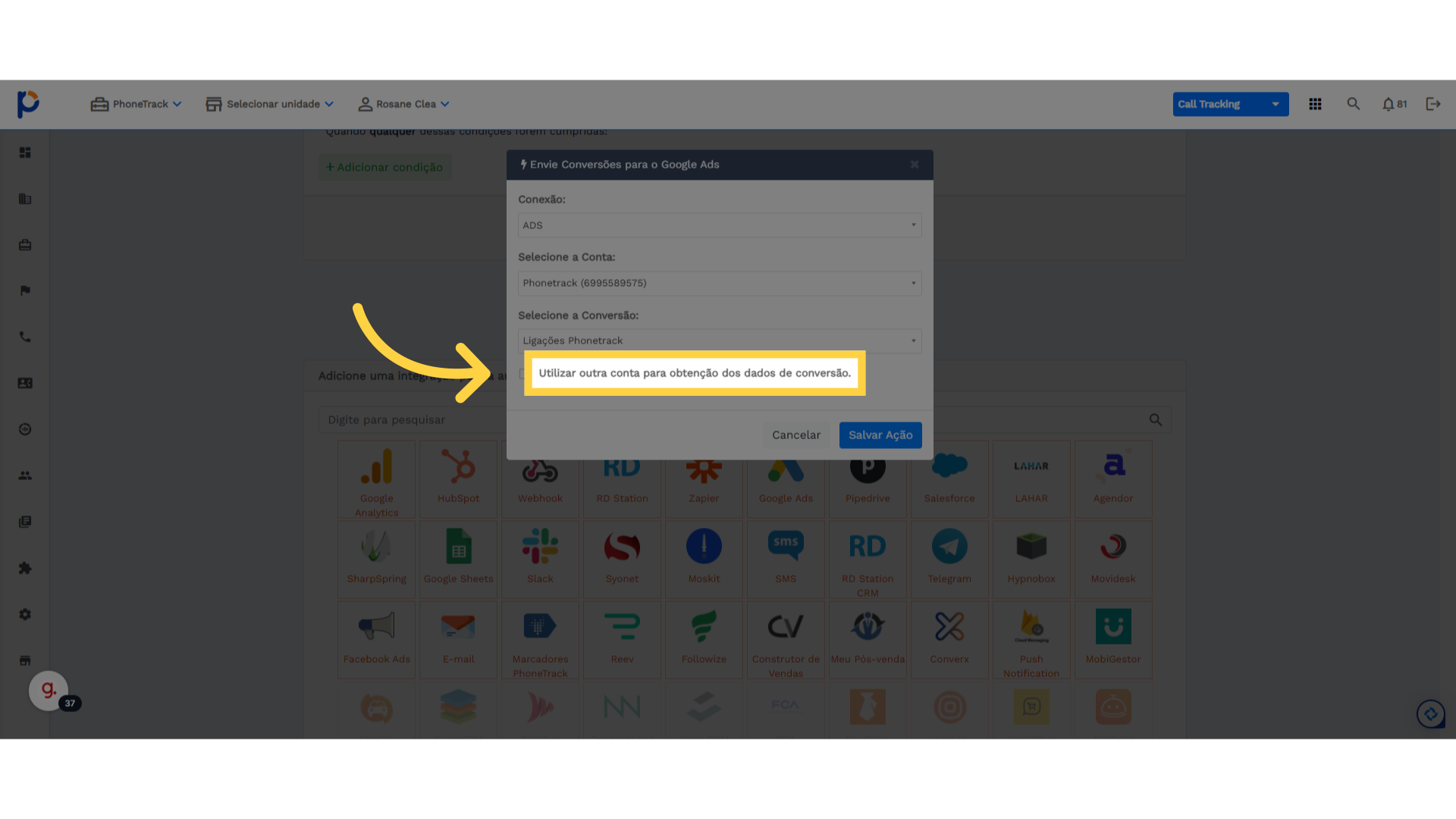Screen dimensions: 1456x819
Task: Select the SharpSpring integration
Action: point(377,560)
